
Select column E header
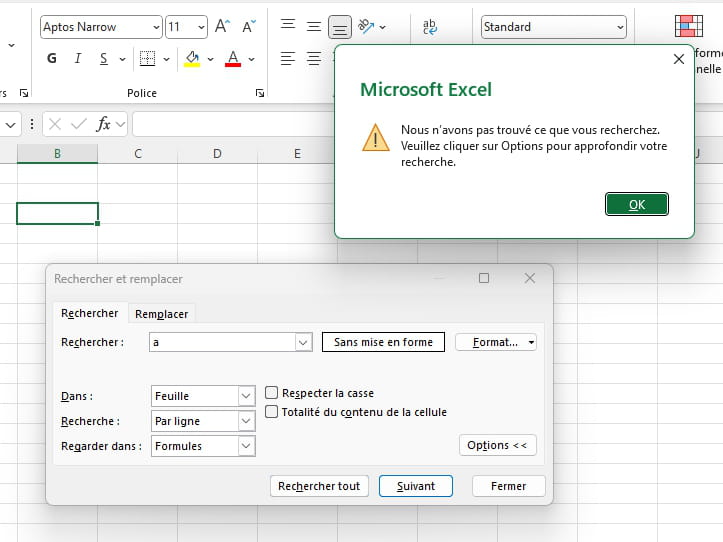click(x=297, y=154)
